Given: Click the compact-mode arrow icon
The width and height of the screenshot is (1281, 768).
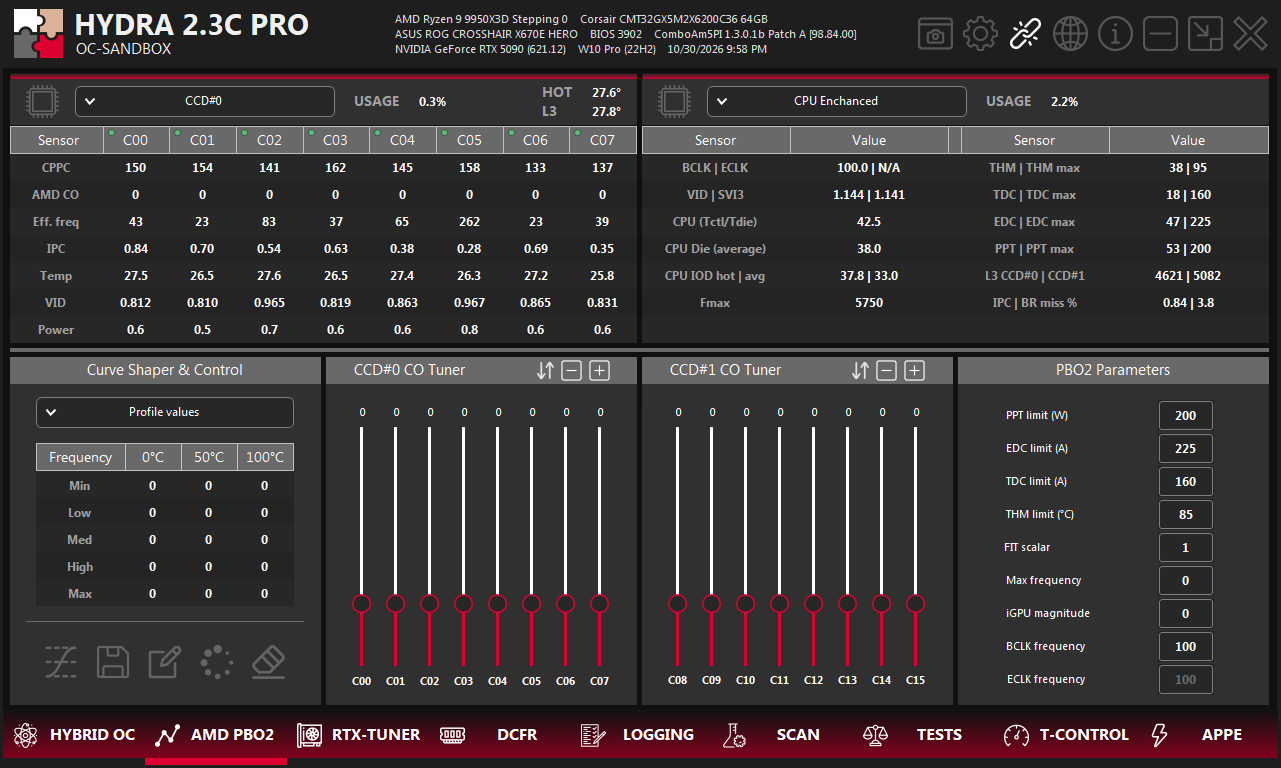Looking at the screenshot, I should pos(1205,34).
